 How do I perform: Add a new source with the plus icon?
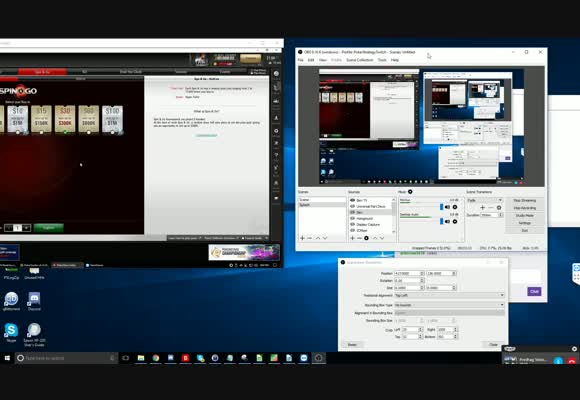click(x=352, y=238)
